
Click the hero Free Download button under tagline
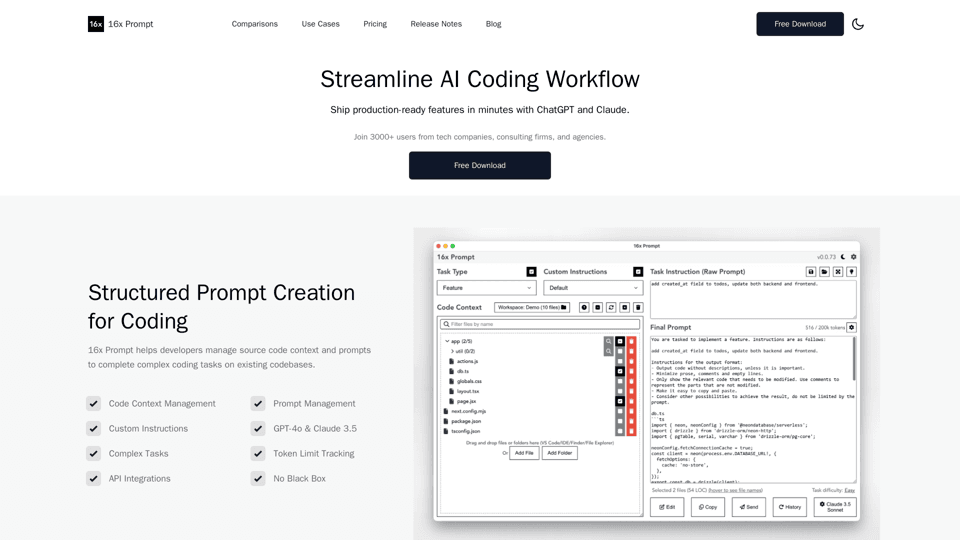pyautogui.click(x=479, y=165)
